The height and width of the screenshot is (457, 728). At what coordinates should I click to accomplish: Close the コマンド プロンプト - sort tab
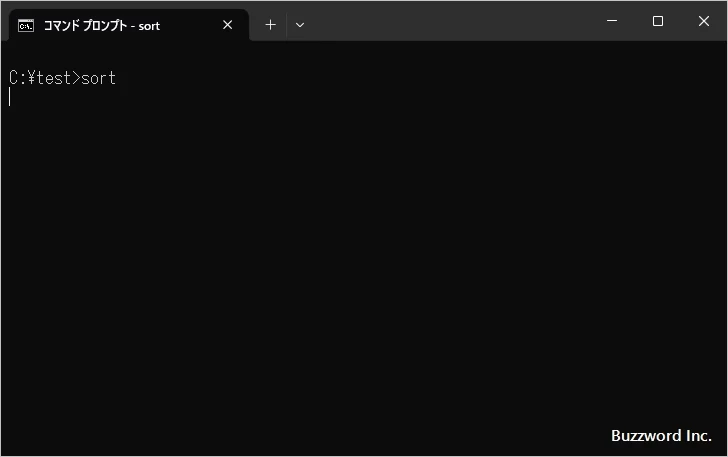(227, 25)
